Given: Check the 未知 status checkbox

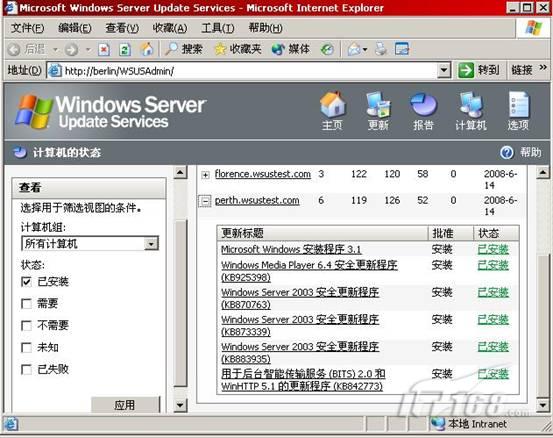Looking at the screenshot, I should tap(26, 347).
